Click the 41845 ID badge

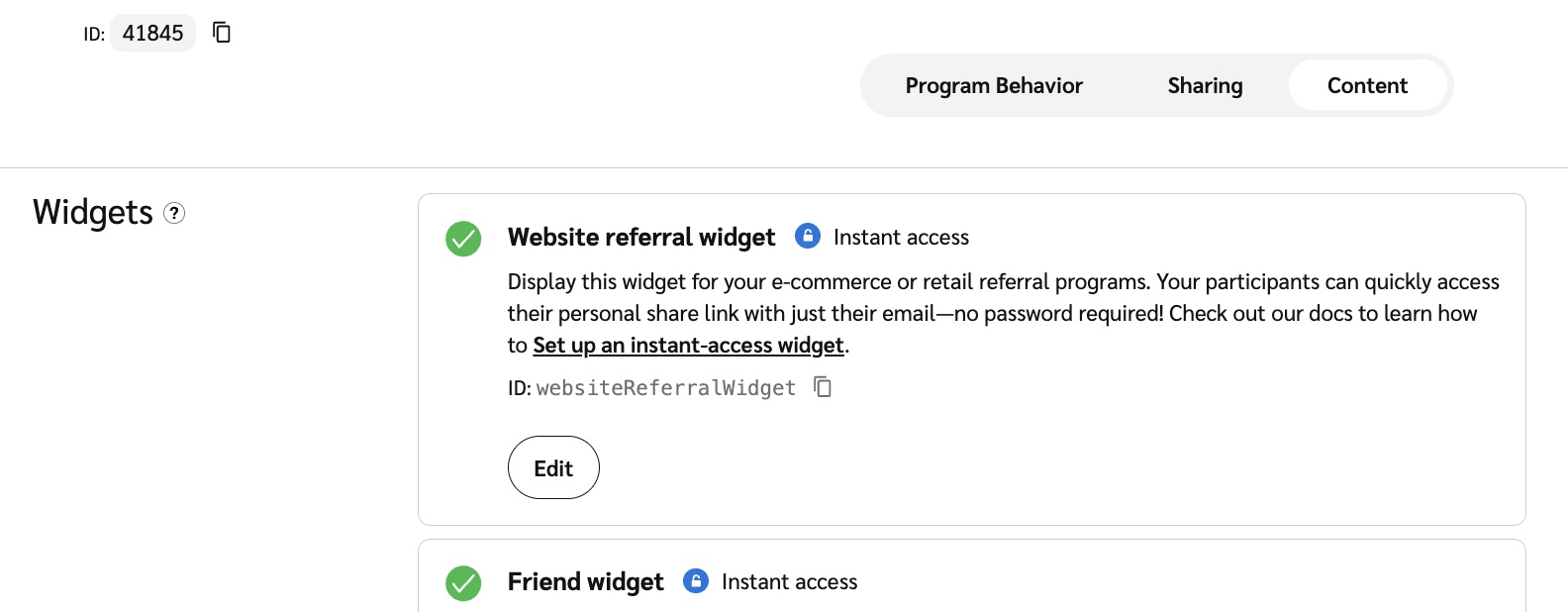[152, 33]
